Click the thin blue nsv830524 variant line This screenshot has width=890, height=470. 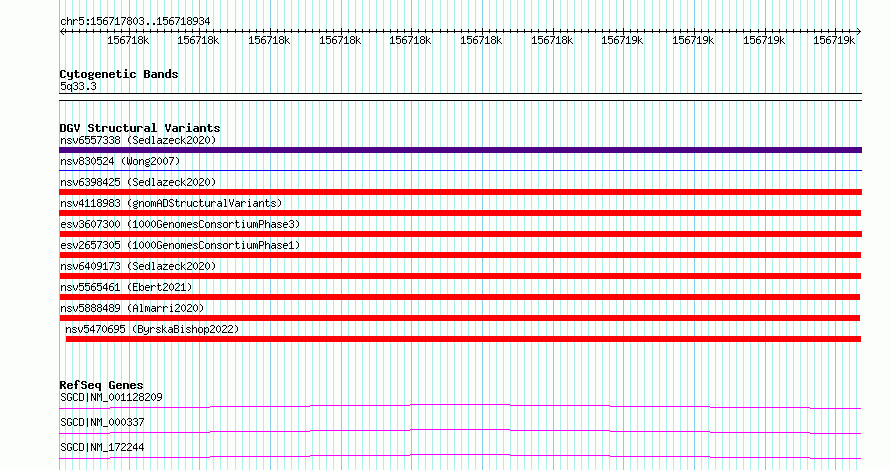coord(460,170)
